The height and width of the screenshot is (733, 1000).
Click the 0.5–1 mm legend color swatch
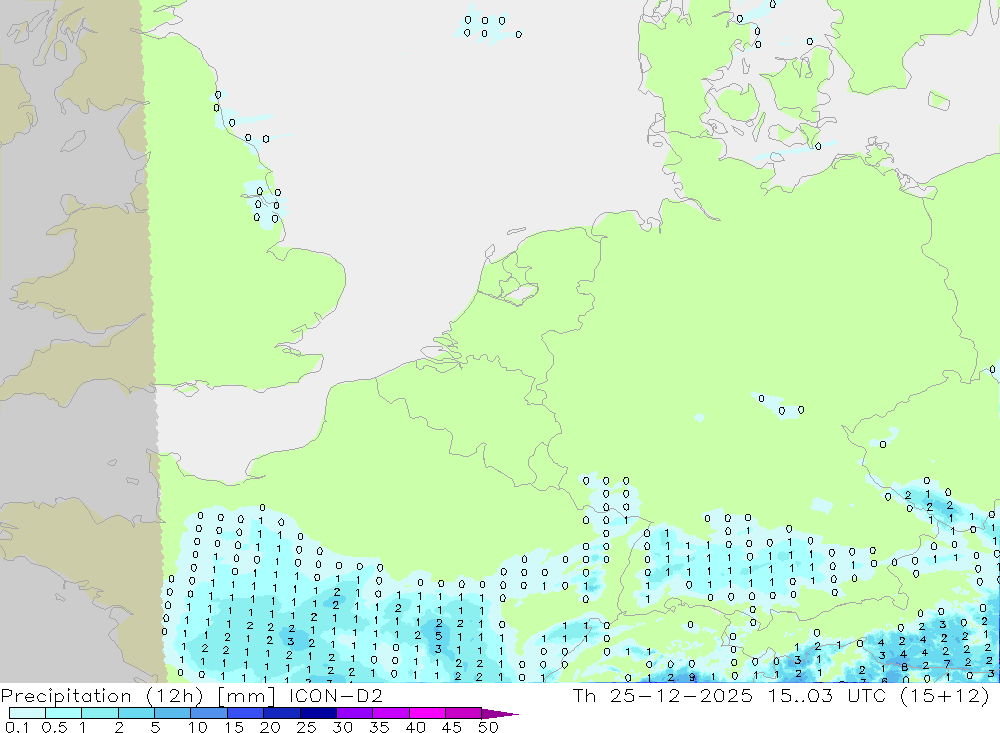pyautogui.click(x=64, y=713)
